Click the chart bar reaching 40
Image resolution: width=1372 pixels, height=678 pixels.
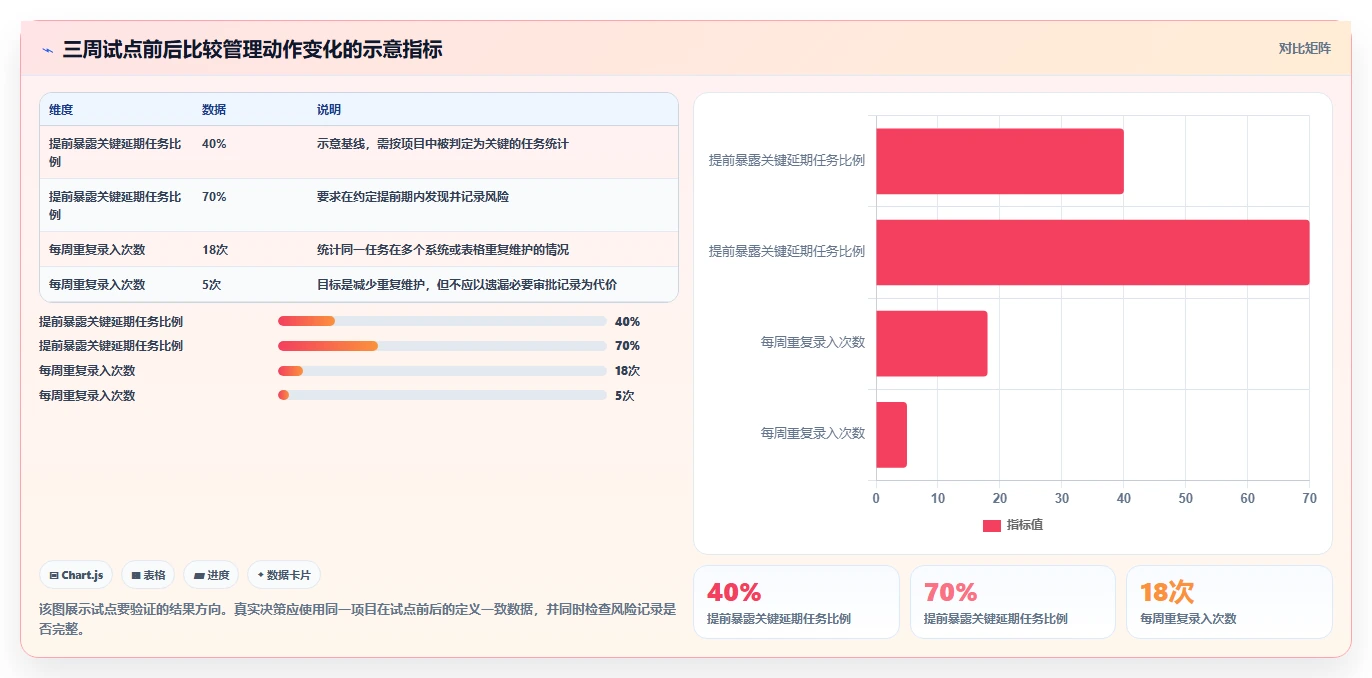click(x=1000, y=161)
